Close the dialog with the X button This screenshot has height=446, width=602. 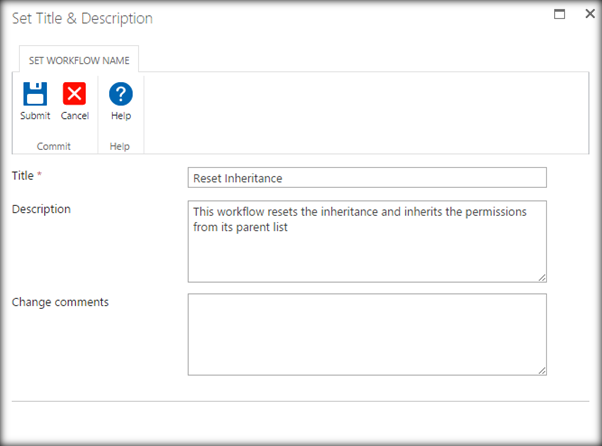coord(584,15)
